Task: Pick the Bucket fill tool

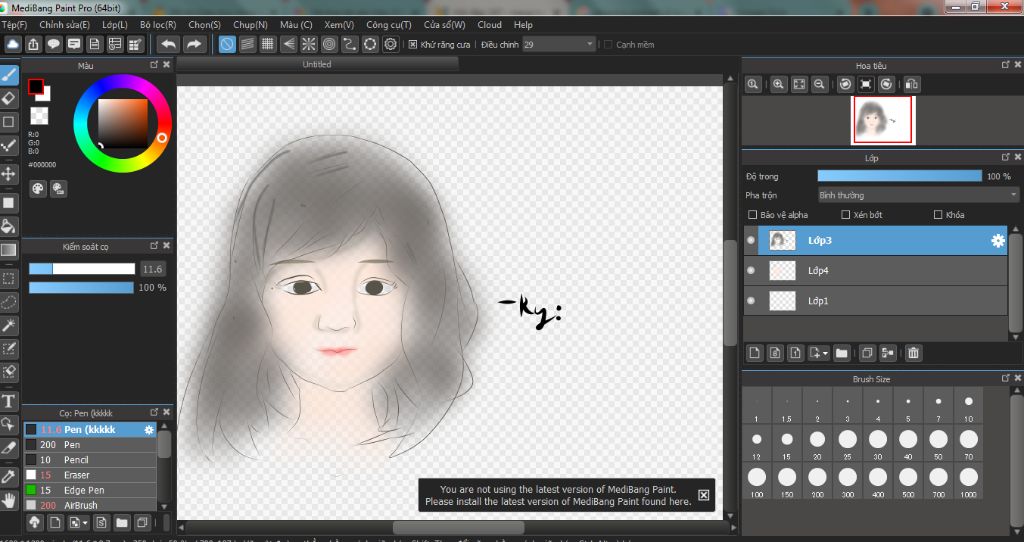Action: (8, 226)
